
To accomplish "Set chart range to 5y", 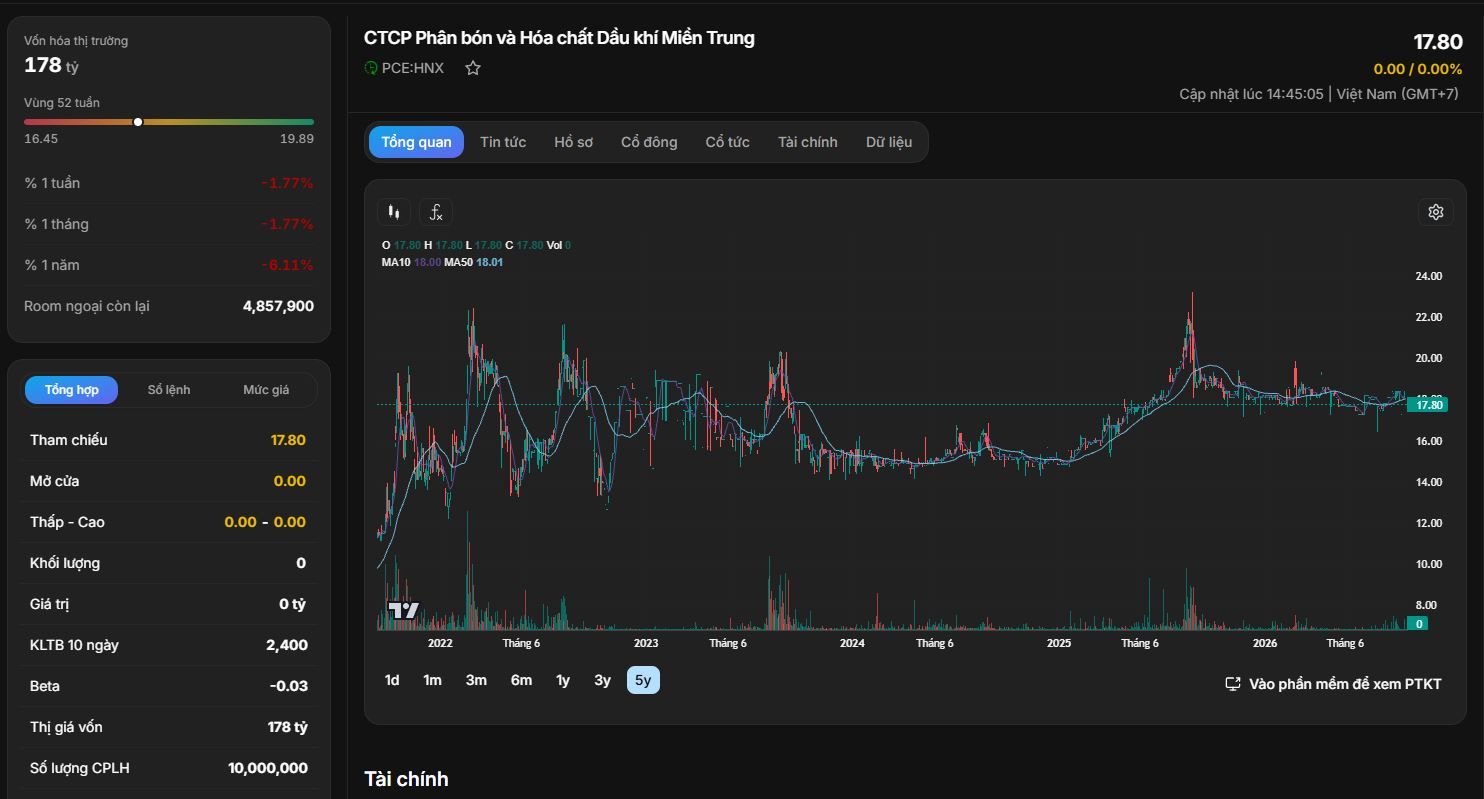I will [643, 680].
